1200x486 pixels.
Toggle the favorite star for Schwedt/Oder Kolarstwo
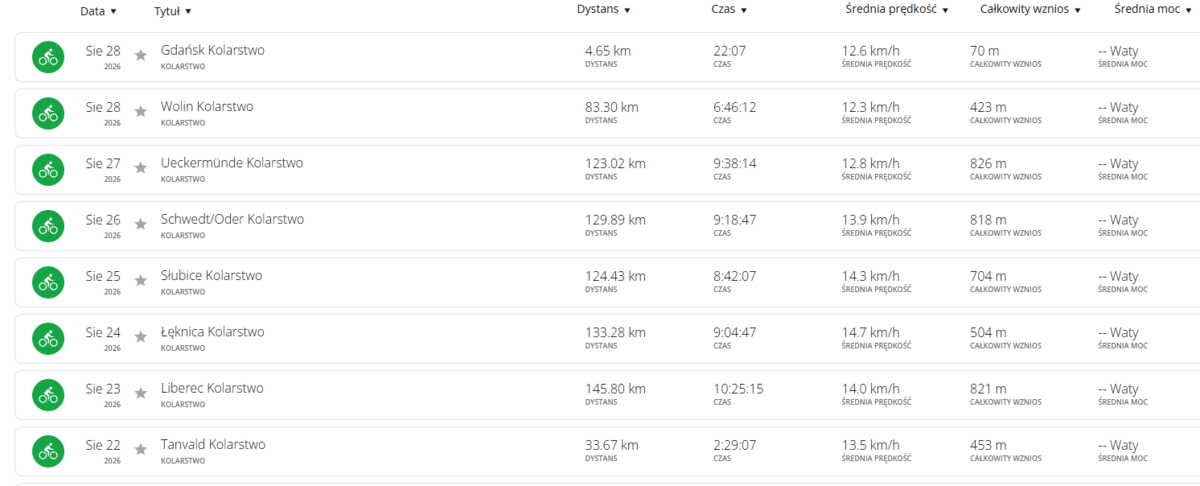pyautogui.click(x=141, y=224)
